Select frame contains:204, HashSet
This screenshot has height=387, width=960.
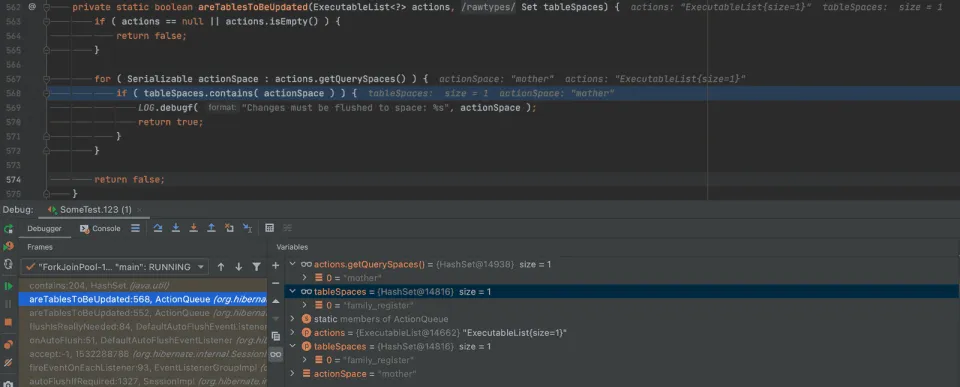click(143, 285)
